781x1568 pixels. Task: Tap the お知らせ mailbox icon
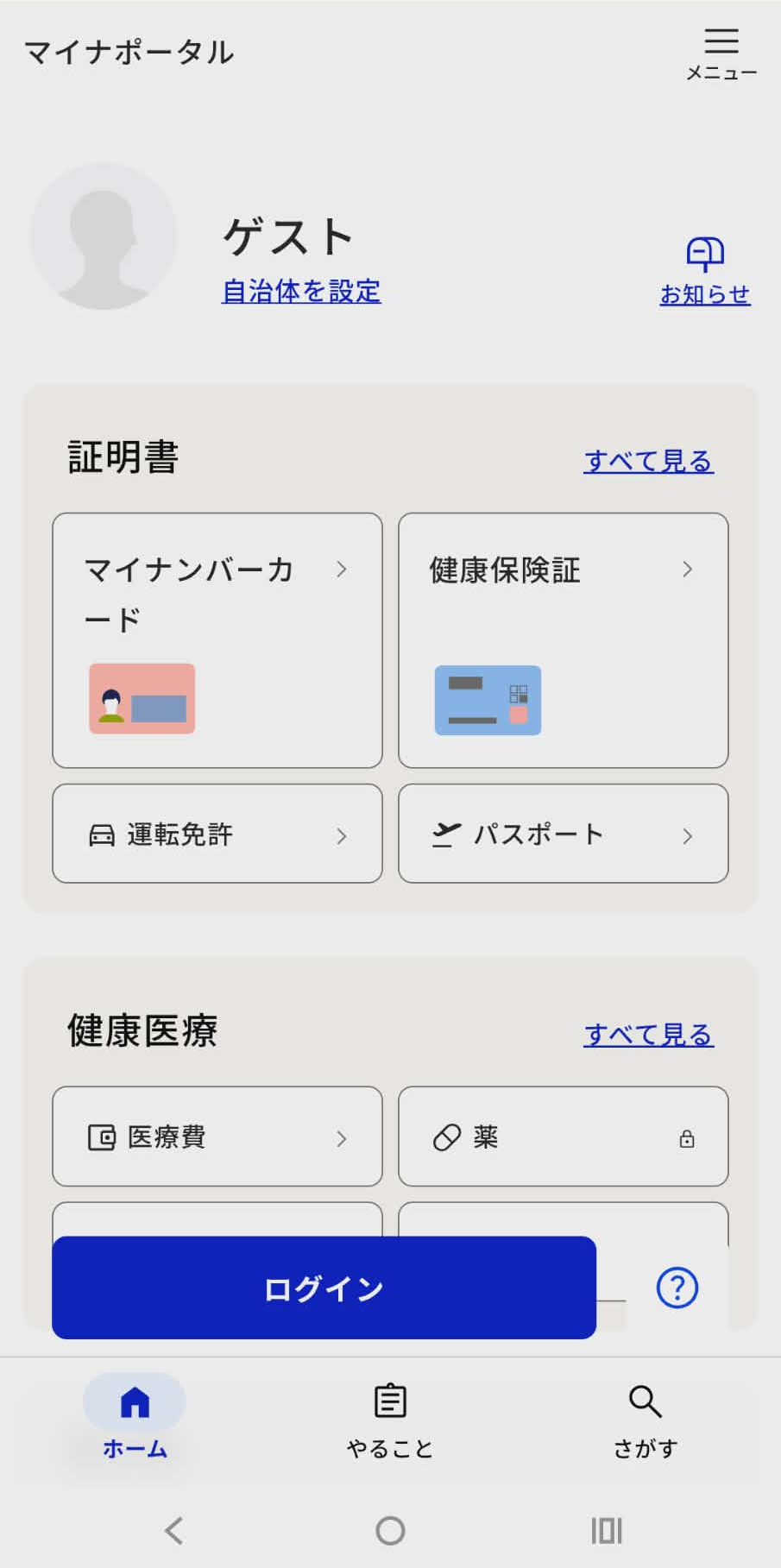point(705,254)
